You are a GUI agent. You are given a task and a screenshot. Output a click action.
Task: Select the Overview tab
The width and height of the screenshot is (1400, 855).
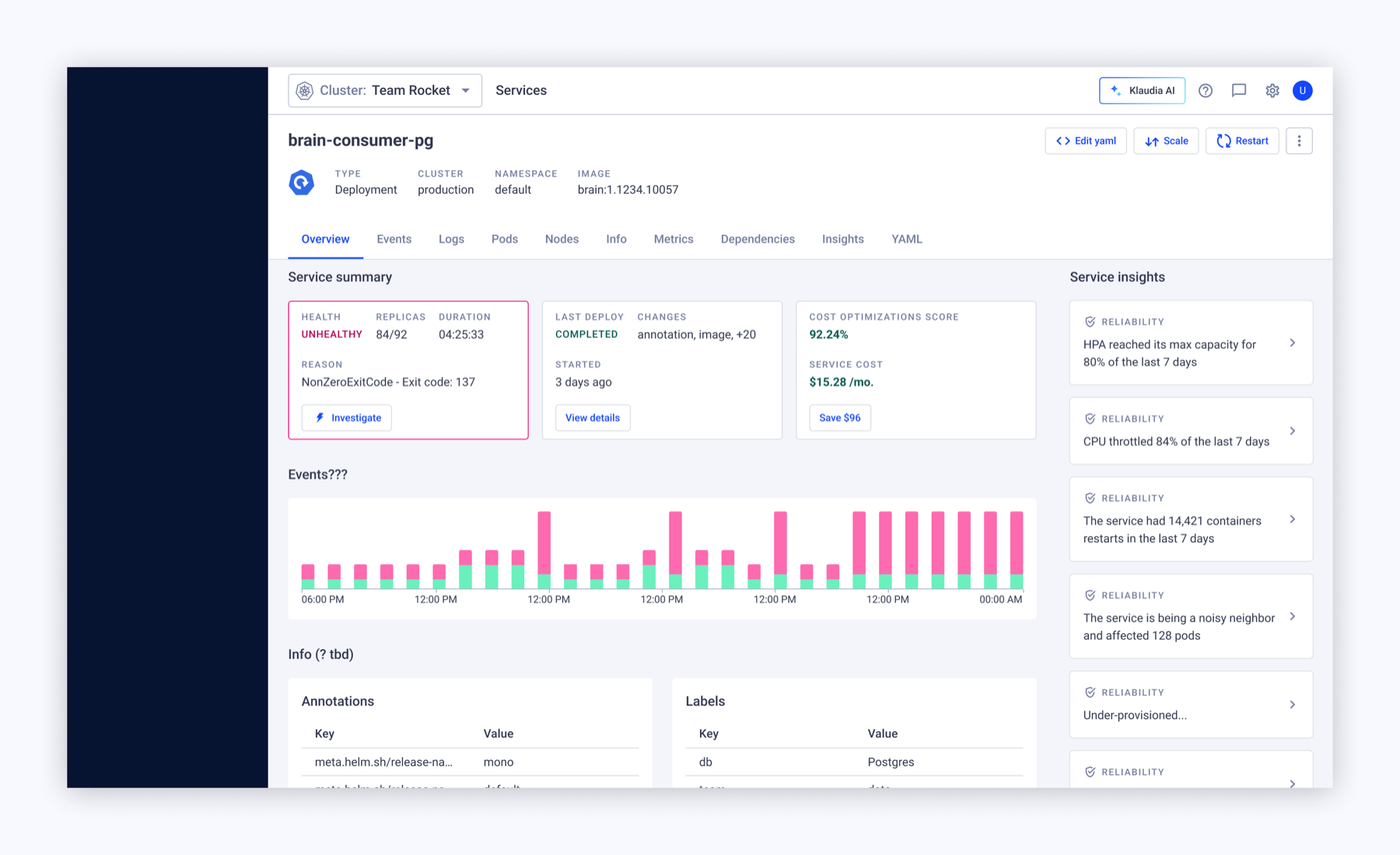(325, 240)
